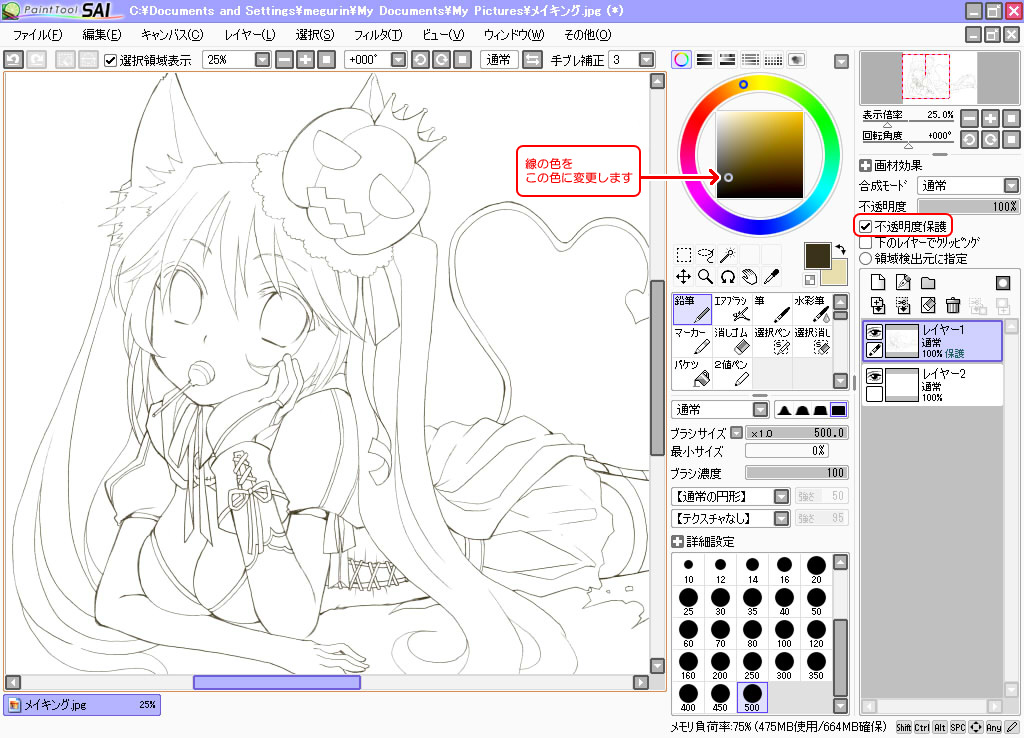Open the 編集(E) menu

[102, 35]
